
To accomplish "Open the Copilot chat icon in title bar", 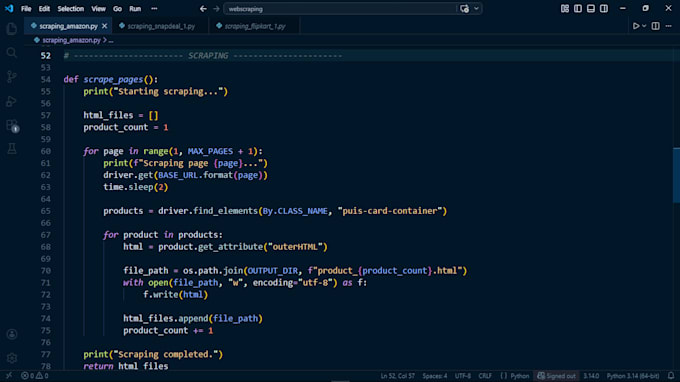I will (x=464, y=9).
